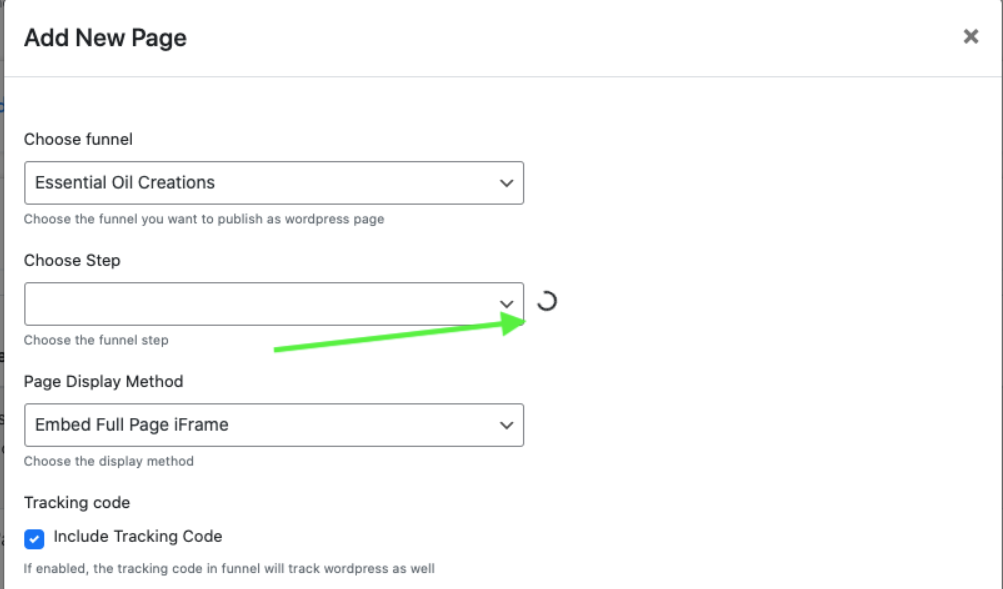The image size is (1003, 589).
Task: Click the tracking code description text
Action: 229,569
